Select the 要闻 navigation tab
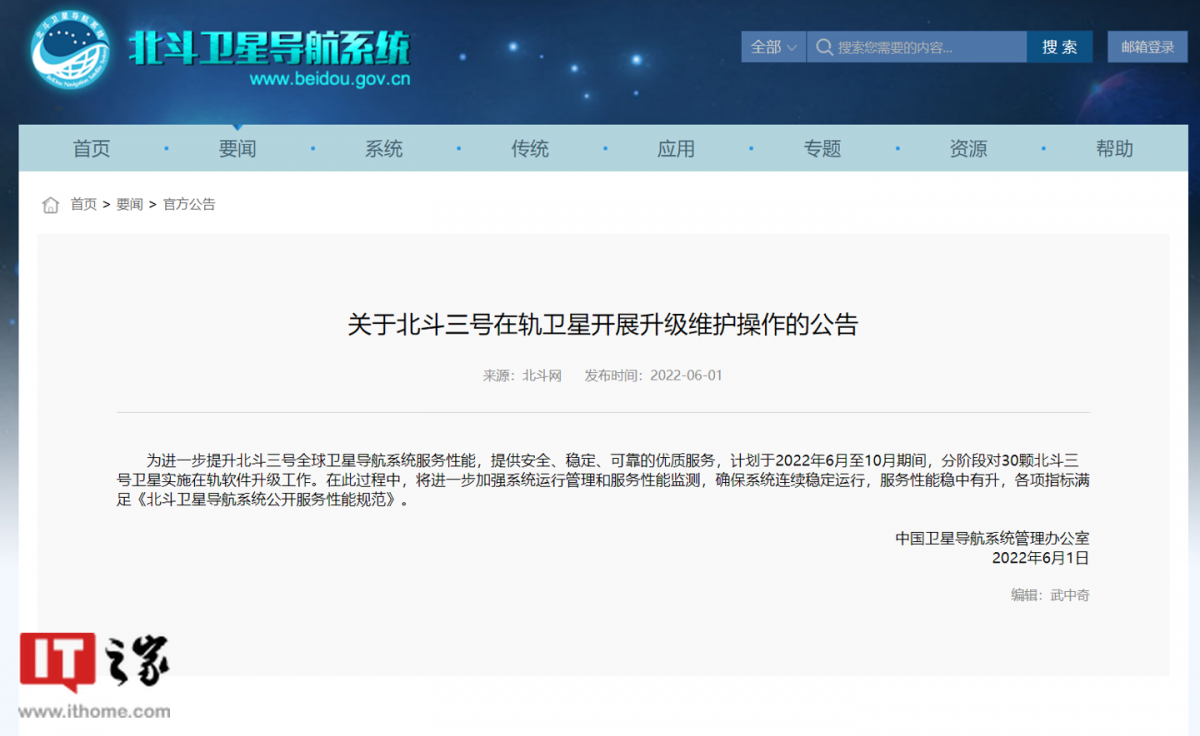1200x736 pixels. 237,149
